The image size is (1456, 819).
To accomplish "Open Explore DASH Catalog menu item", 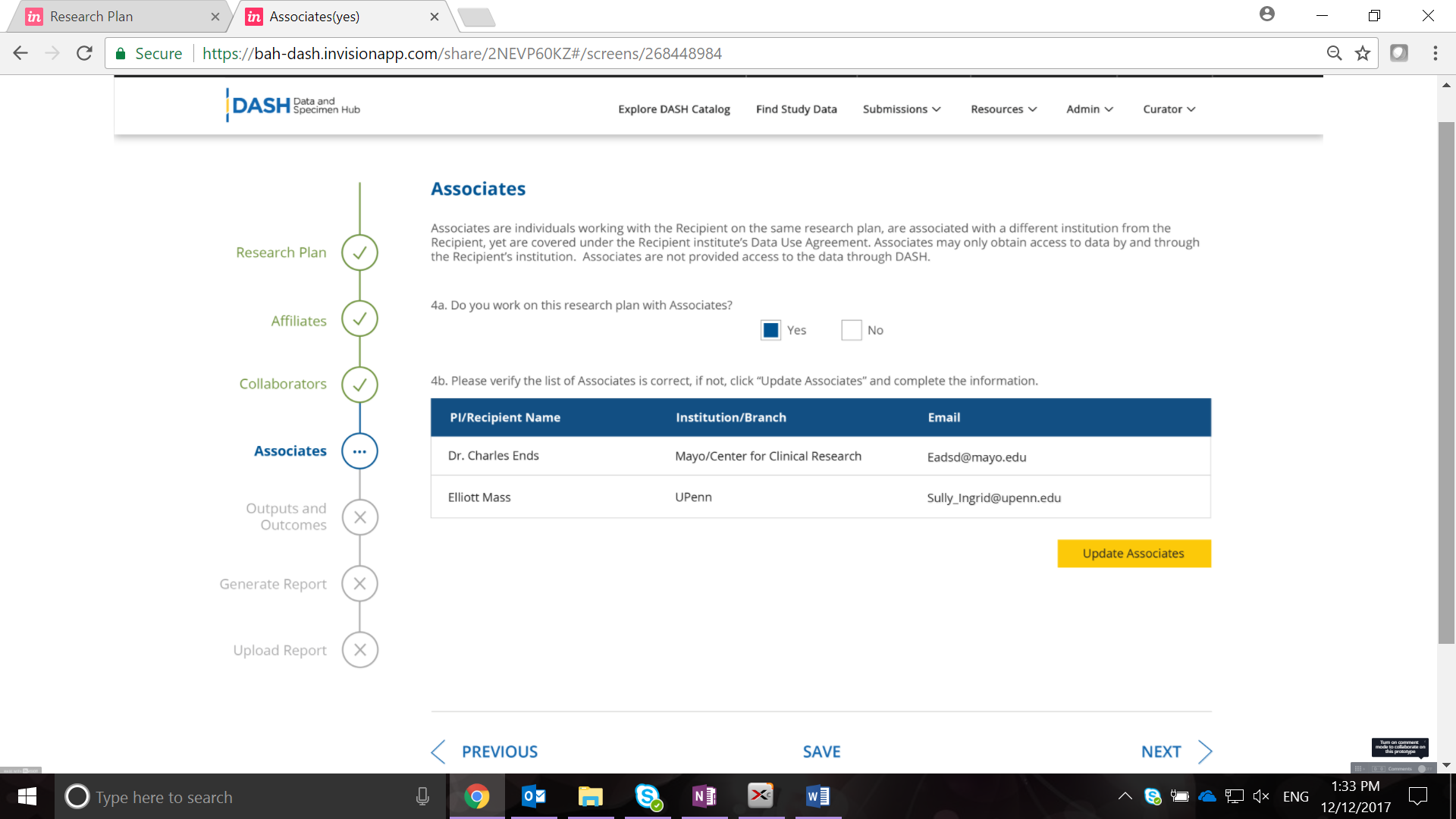I will tap(673, 109).
